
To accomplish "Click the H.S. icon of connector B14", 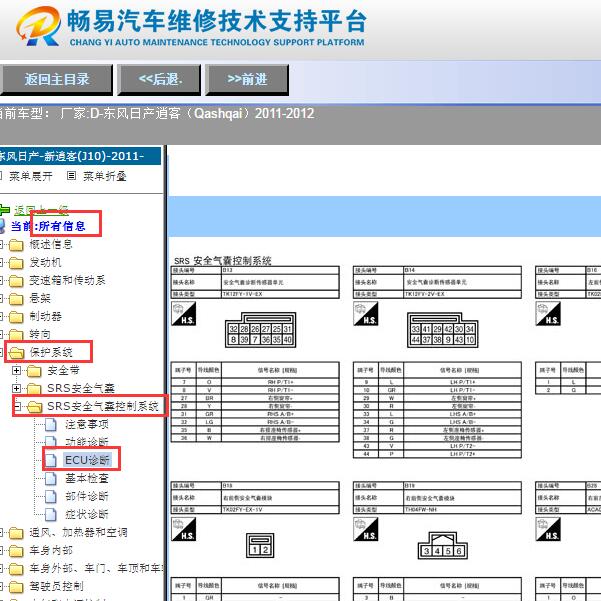I will click(x=366, y=314).
